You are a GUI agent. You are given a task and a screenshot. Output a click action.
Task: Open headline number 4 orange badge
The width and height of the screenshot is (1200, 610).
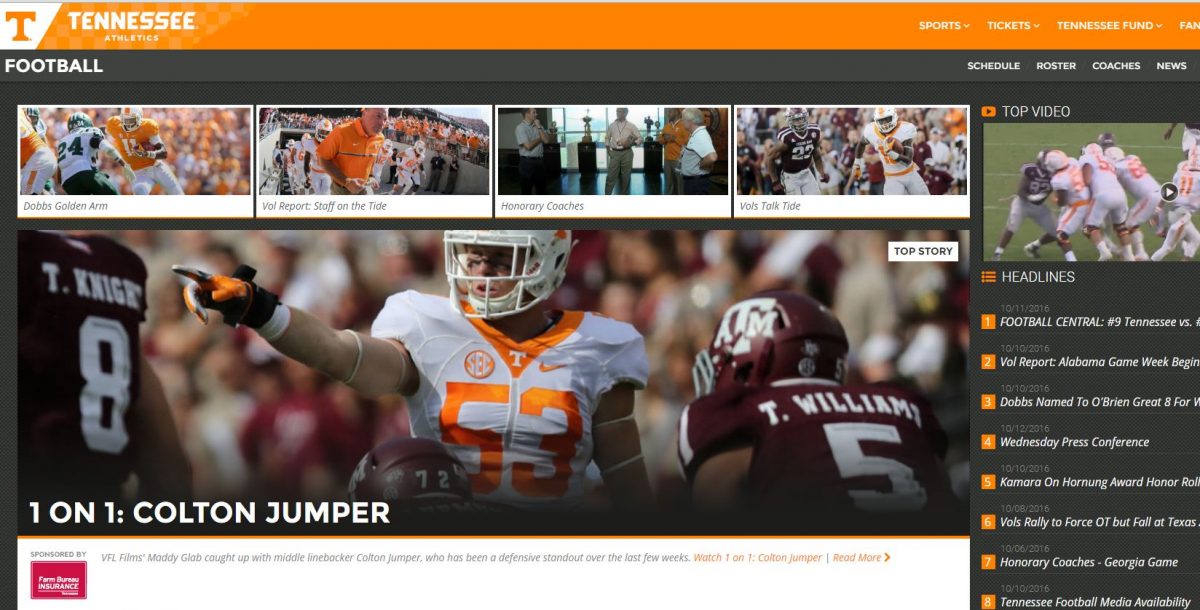click(988, 442)
